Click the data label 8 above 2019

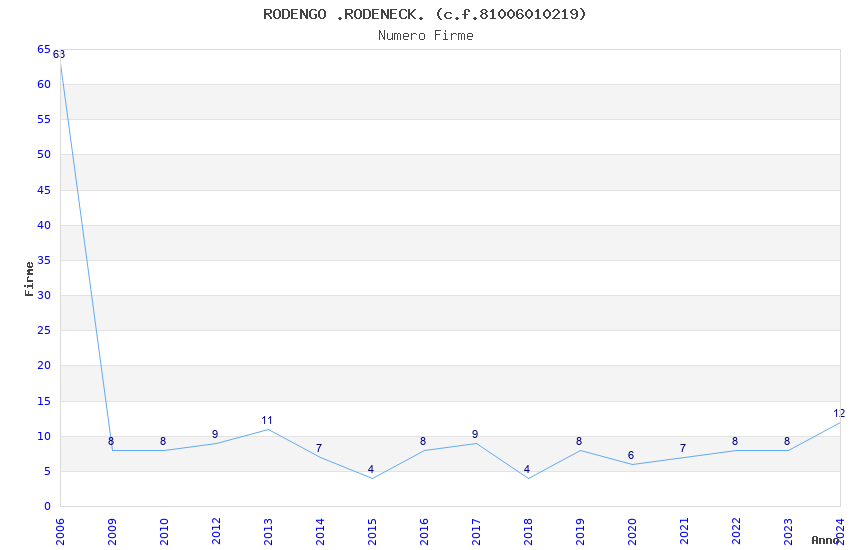click(x=579, y=442)
